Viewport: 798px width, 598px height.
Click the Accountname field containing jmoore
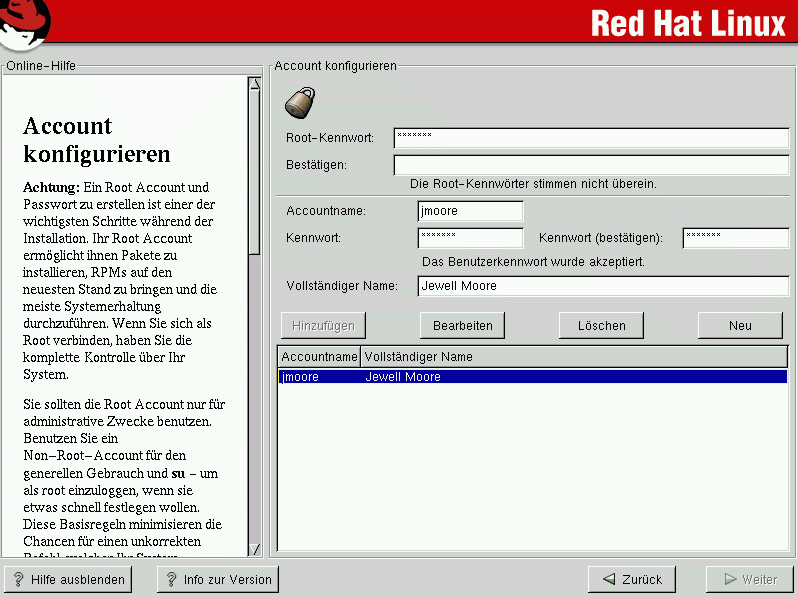[470, 211]
